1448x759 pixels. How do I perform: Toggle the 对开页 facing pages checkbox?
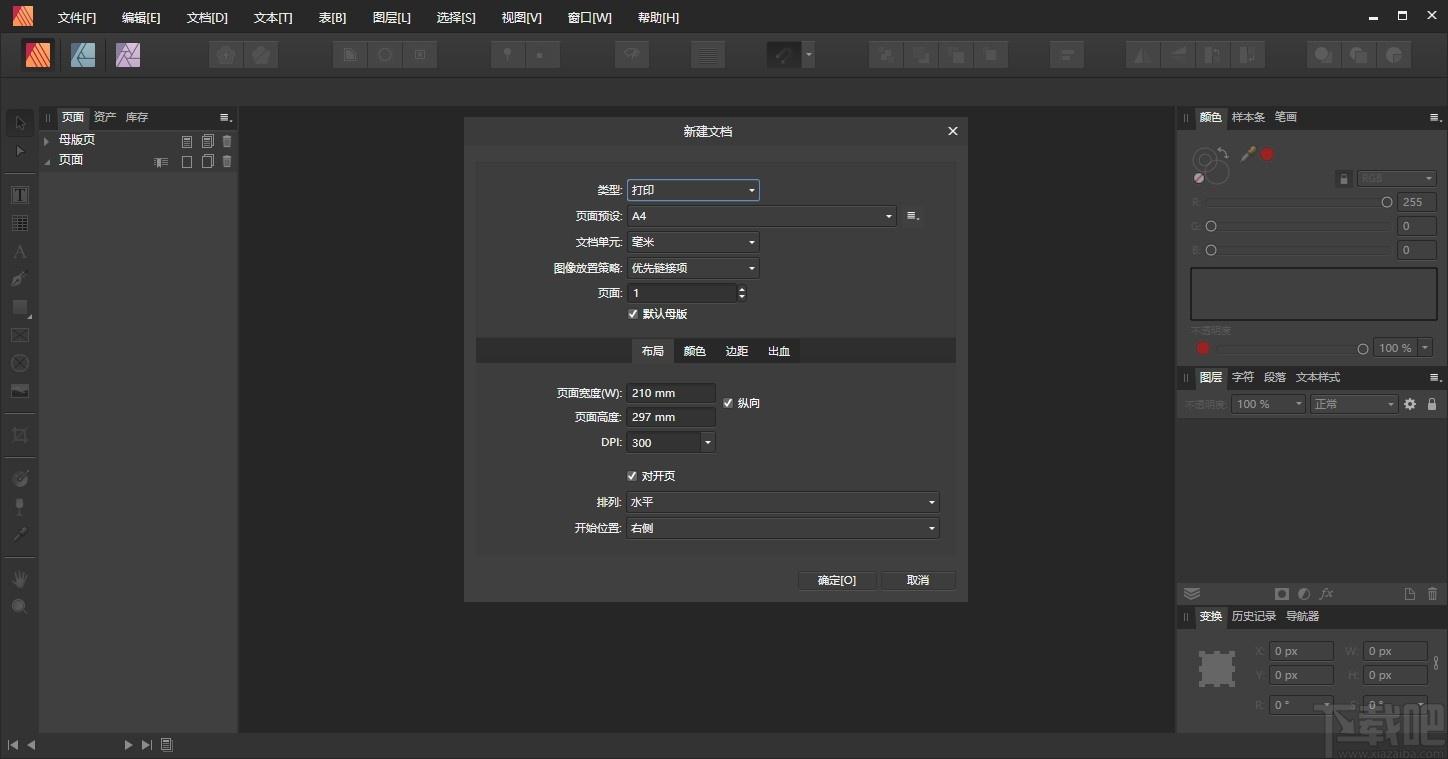[632, 476]
